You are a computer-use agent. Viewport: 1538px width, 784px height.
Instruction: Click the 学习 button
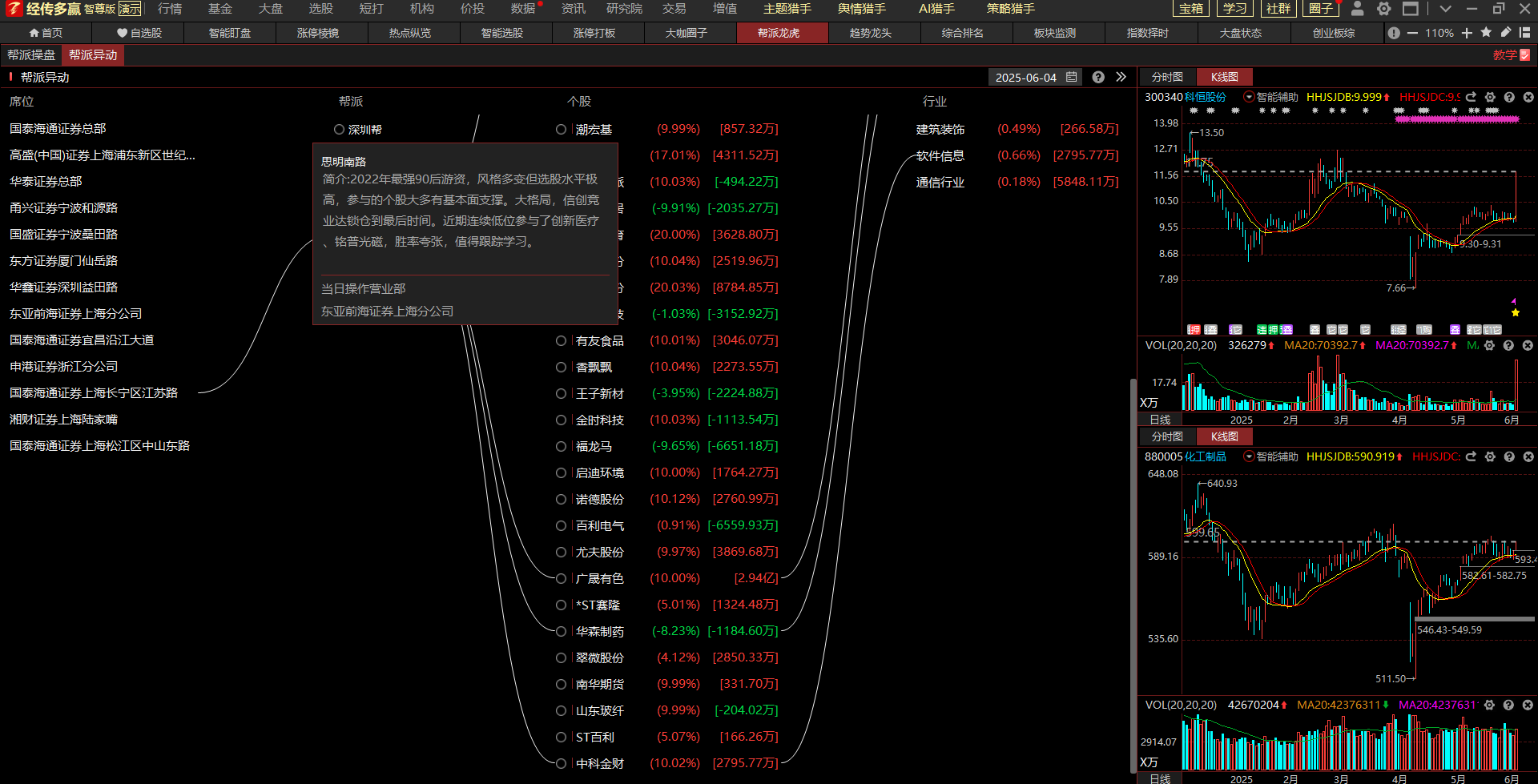click(1234, 9)
